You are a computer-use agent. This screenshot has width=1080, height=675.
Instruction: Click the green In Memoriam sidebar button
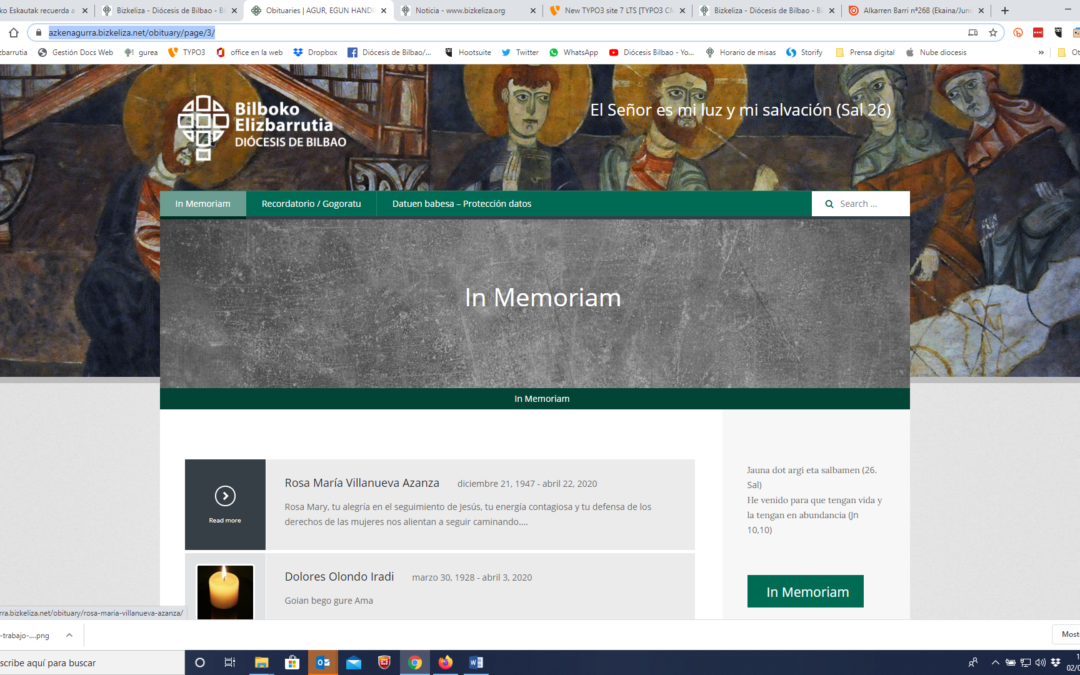pyautogui.click(x=805, y=592)
